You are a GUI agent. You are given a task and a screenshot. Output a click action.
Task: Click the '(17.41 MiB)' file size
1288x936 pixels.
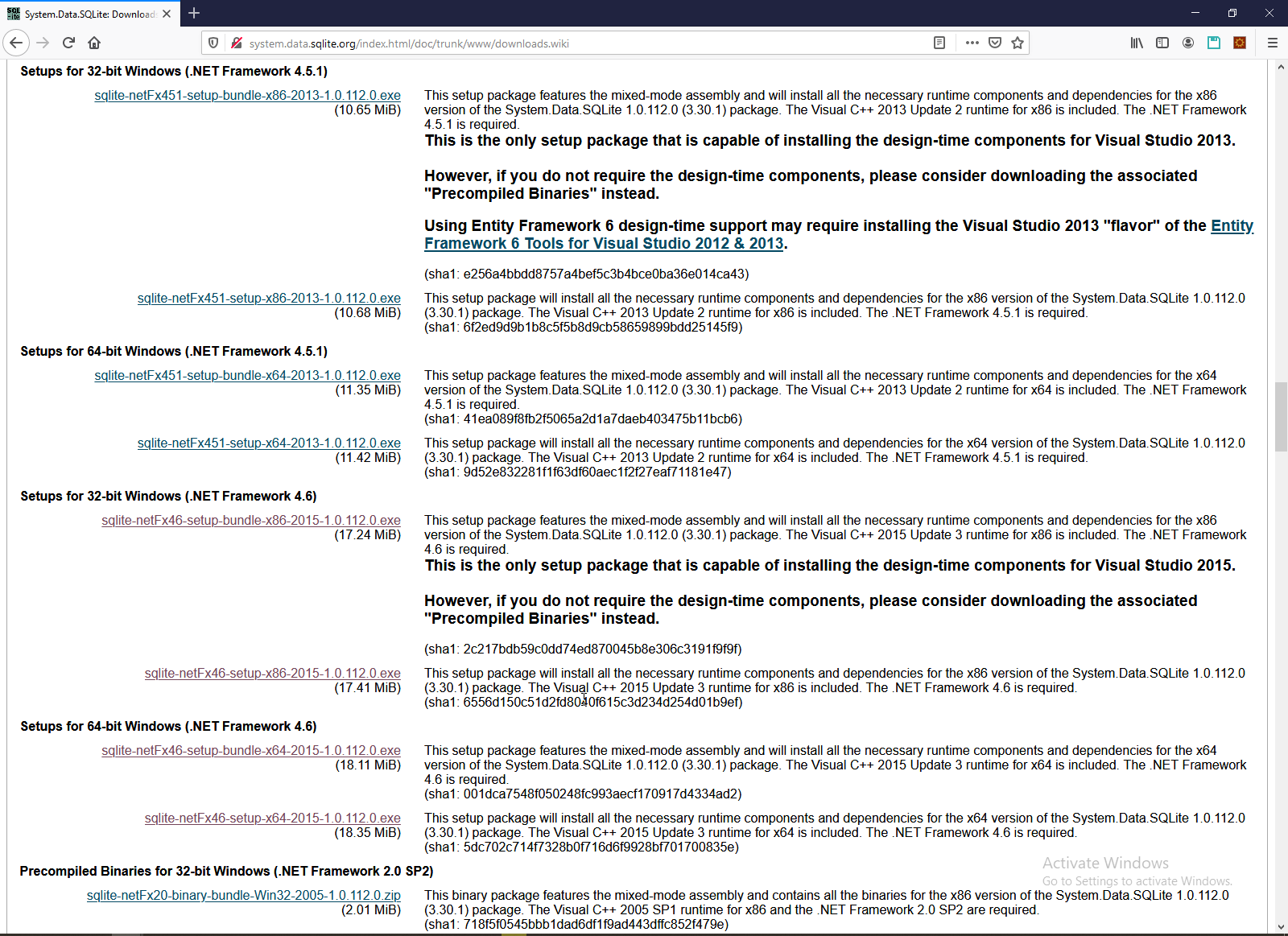pos(367,688)
